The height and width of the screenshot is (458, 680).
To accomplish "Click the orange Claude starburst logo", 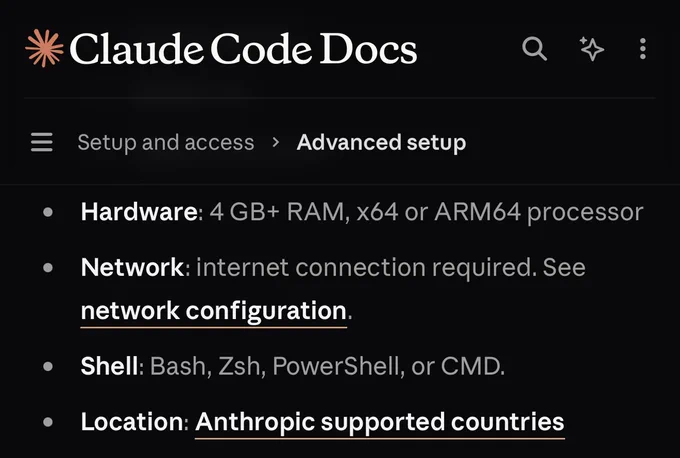I will (x=44, y=48).
